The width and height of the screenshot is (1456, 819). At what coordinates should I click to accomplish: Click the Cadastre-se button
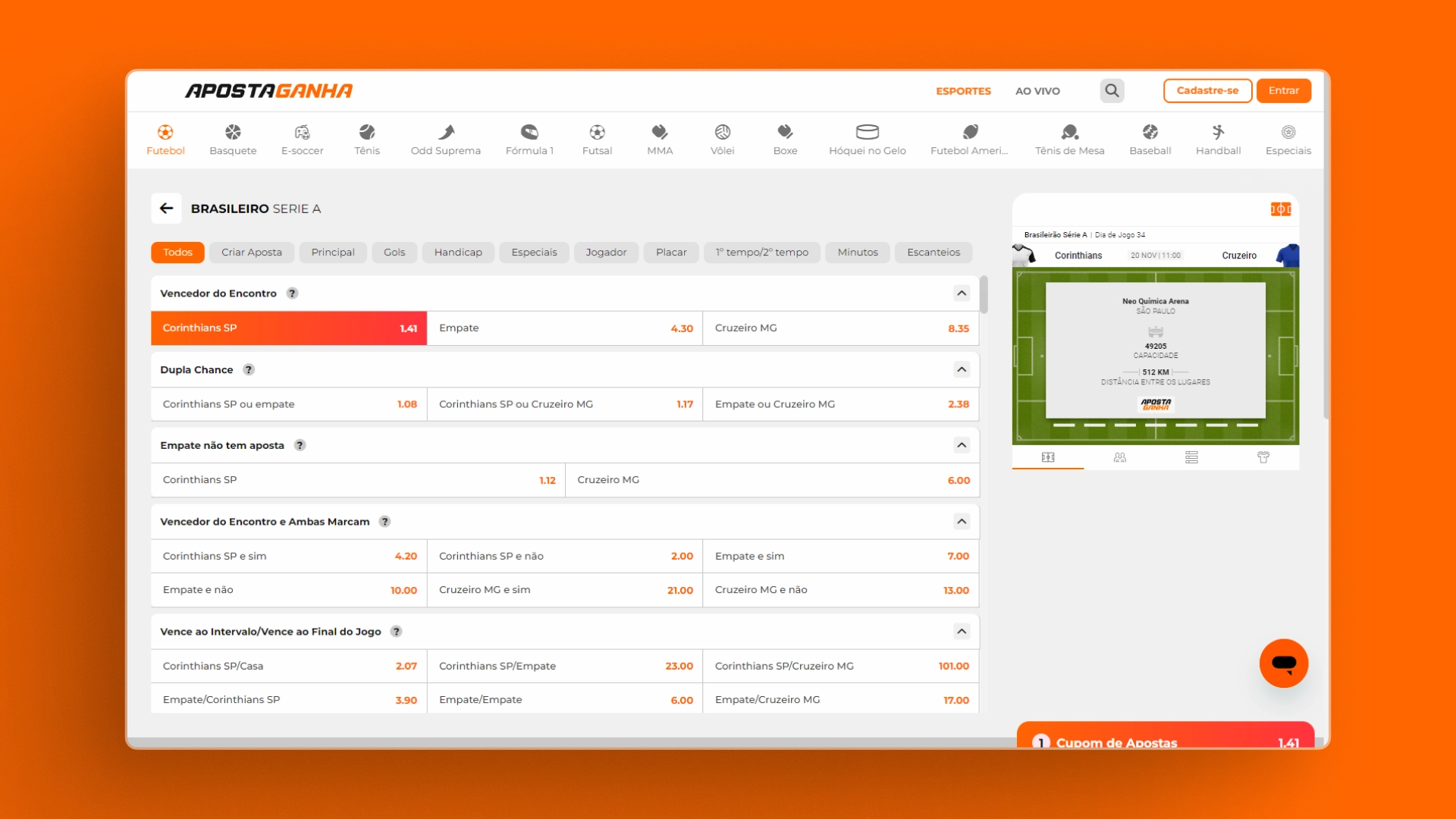(x=1207, y=90)
